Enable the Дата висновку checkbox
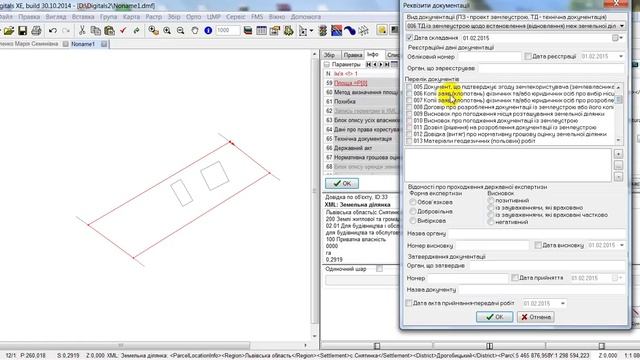The width and height of the screenshot is (640, 360). coord(538,245)
